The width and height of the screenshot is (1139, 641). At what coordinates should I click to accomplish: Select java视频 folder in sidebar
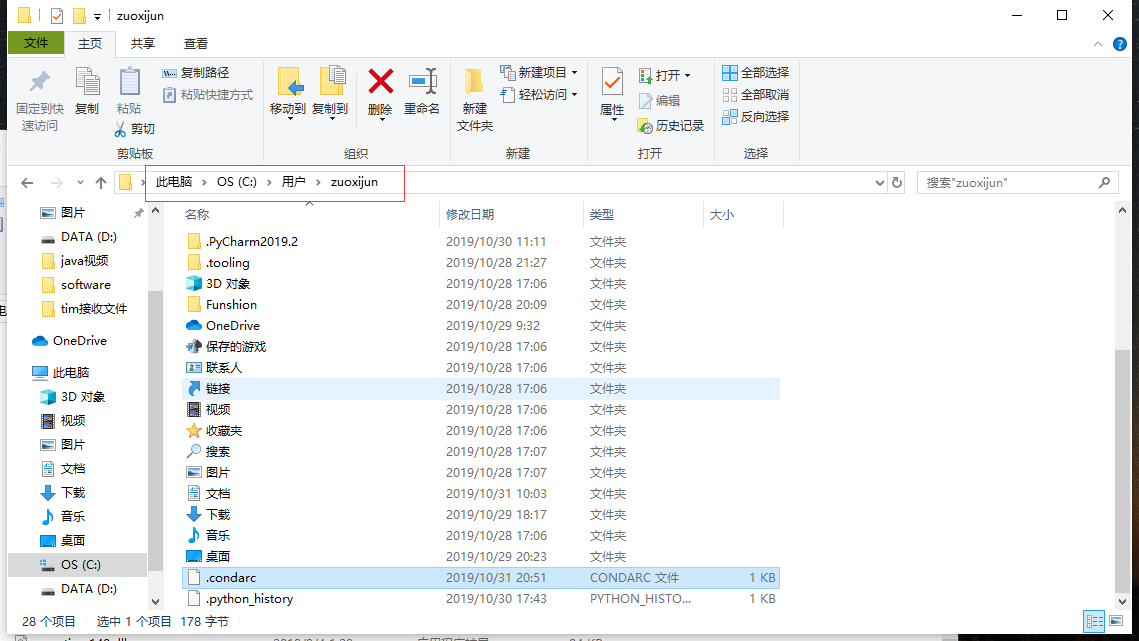pos(75,260)
